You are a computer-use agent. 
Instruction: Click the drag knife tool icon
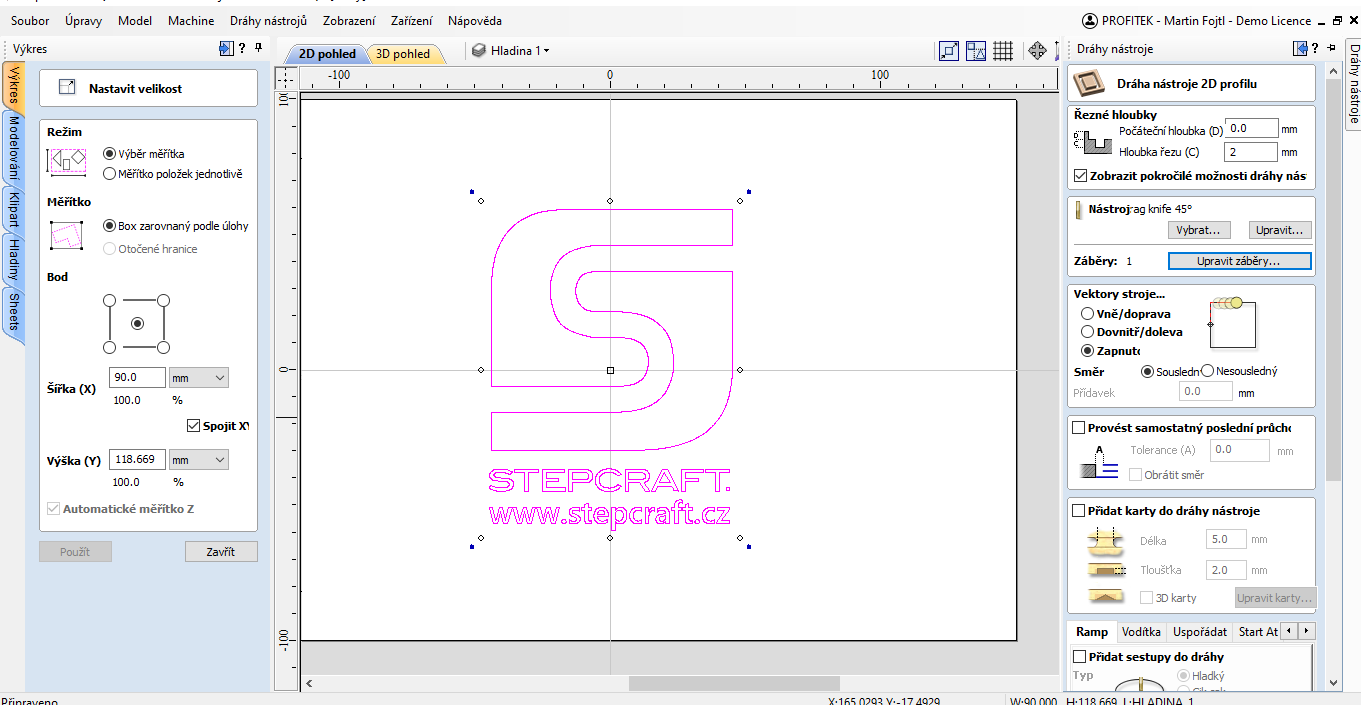click(1079, 210)
